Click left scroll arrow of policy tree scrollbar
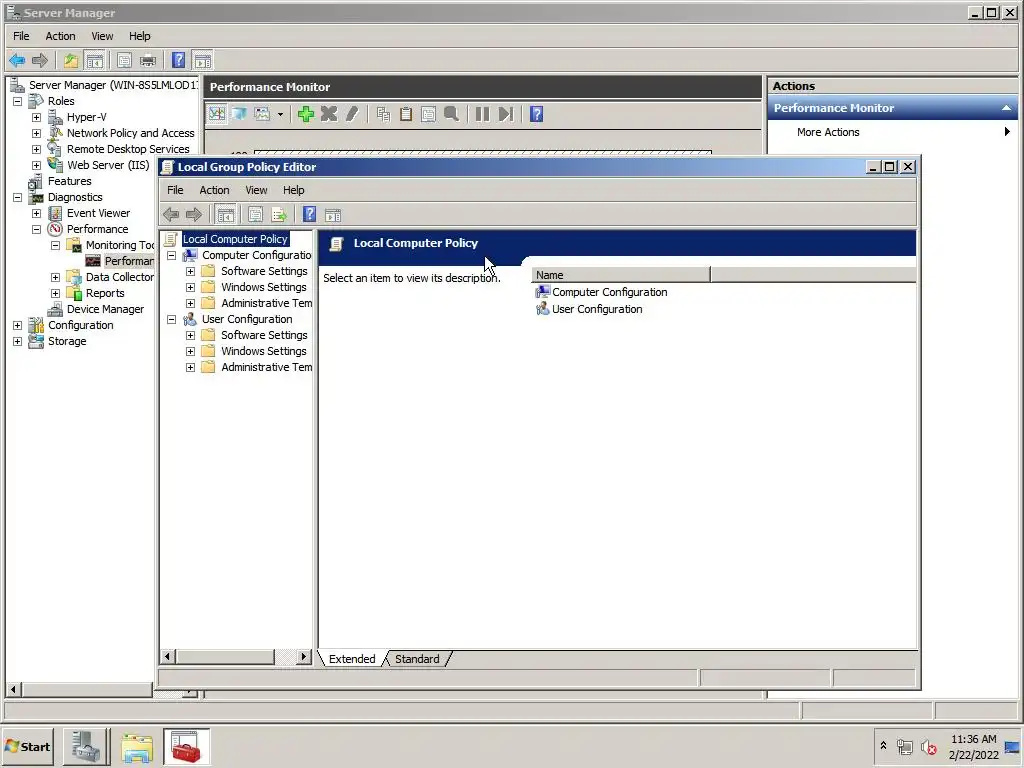This screenshot has height=768, width=1024. pyautogui.click(x=168, y=656)
